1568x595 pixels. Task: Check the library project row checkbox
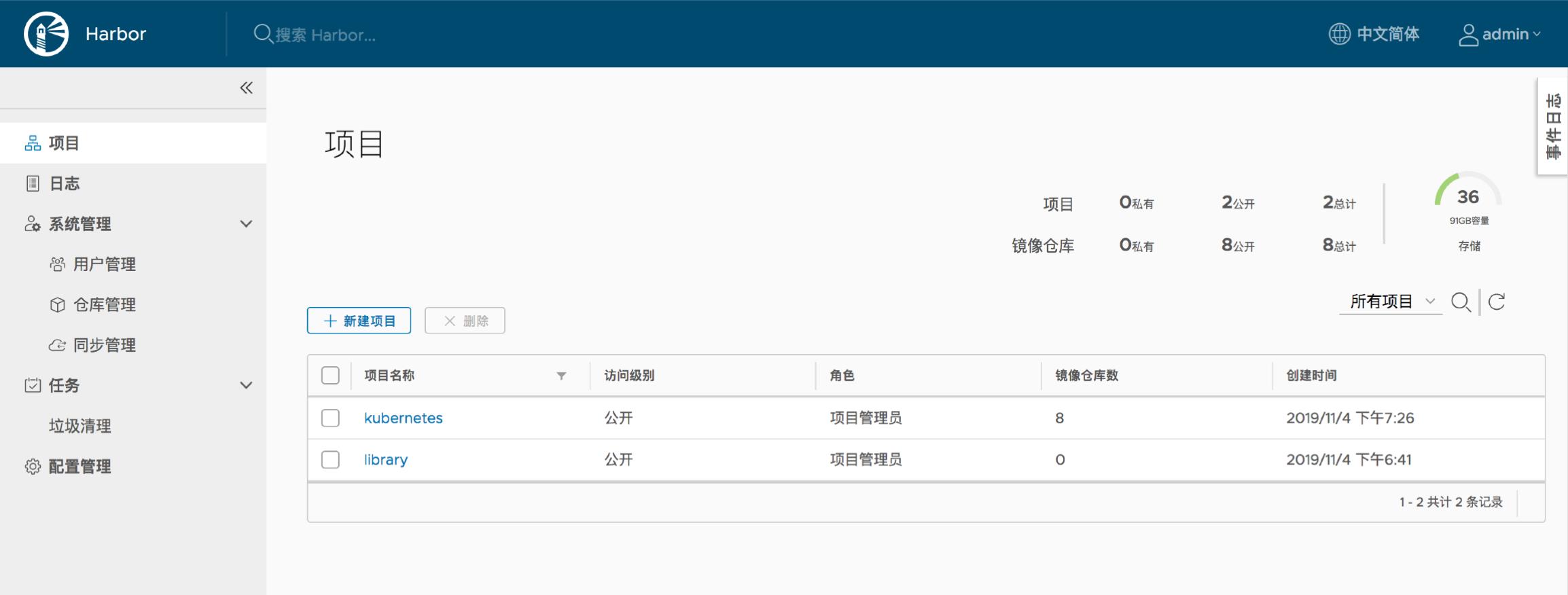tap(330, 460)
